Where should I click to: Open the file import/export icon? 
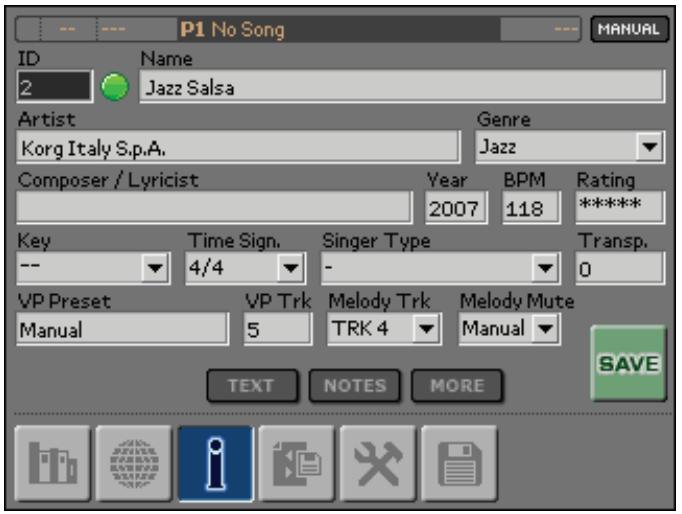[297, 463]
